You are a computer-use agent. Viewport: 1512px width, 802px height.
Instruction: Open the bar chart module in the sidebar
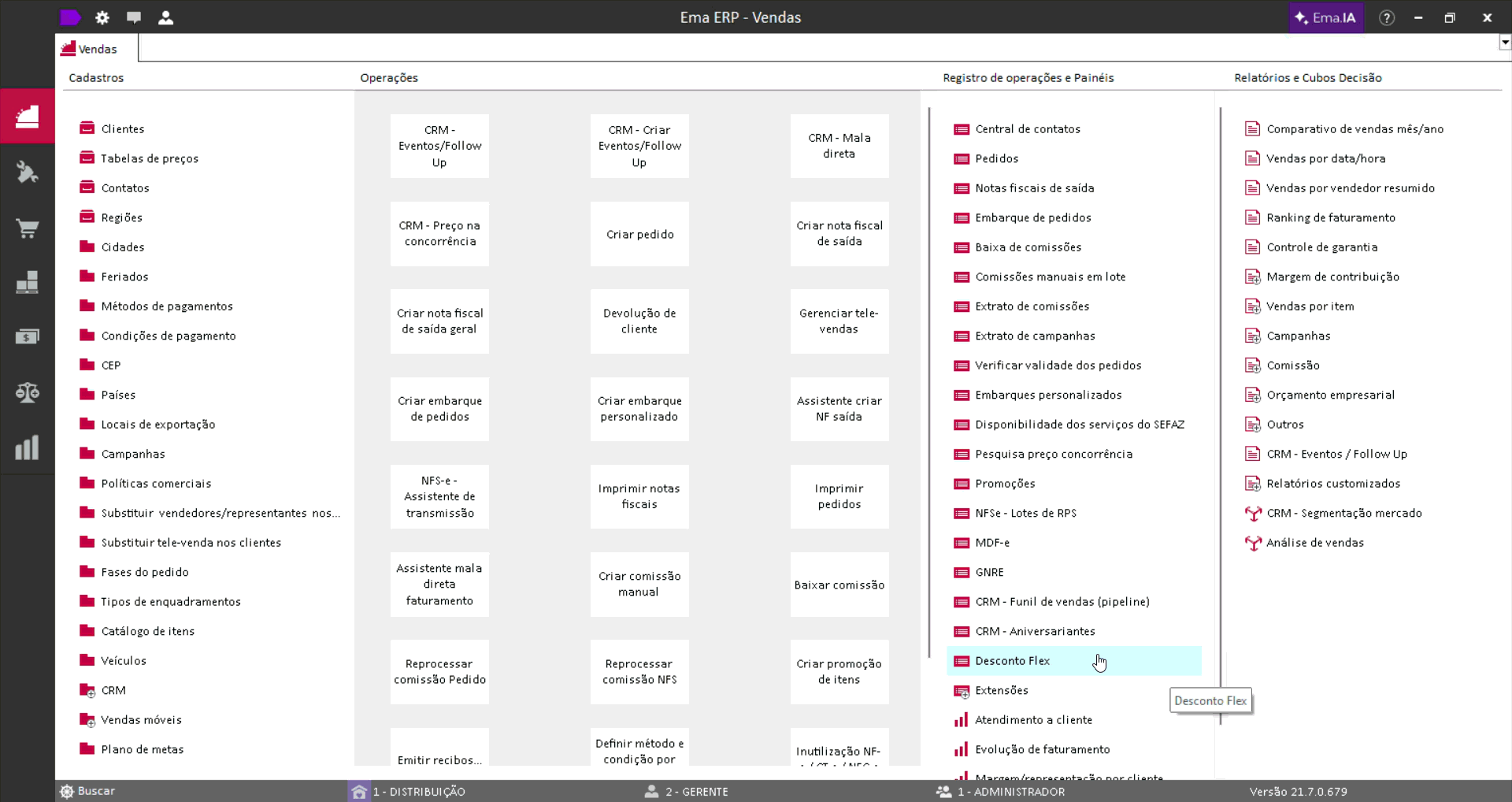(28, 447)
